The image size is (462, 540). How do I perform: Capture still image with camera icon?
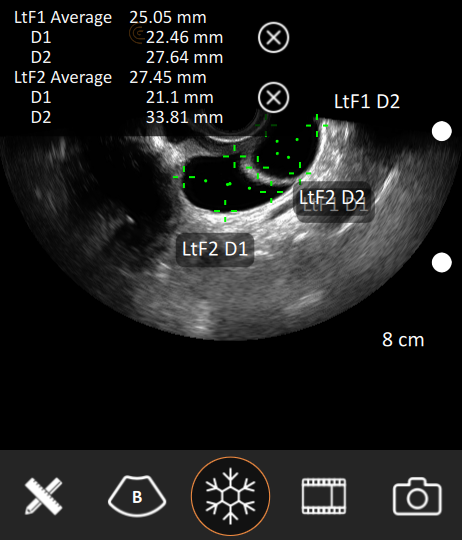pyautogui.click(x=417, y=496)
